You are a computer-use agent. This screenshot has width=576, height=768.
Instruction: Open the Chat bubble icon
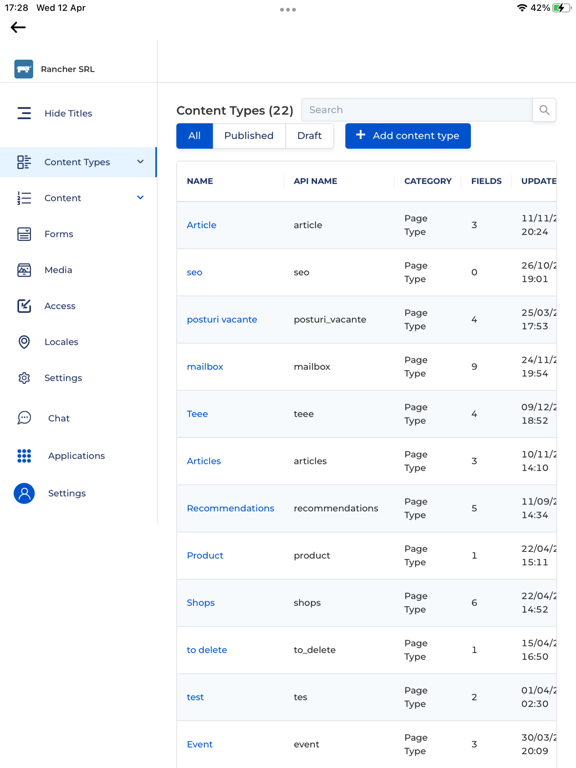pyautogui.click(x=24, y=418)
